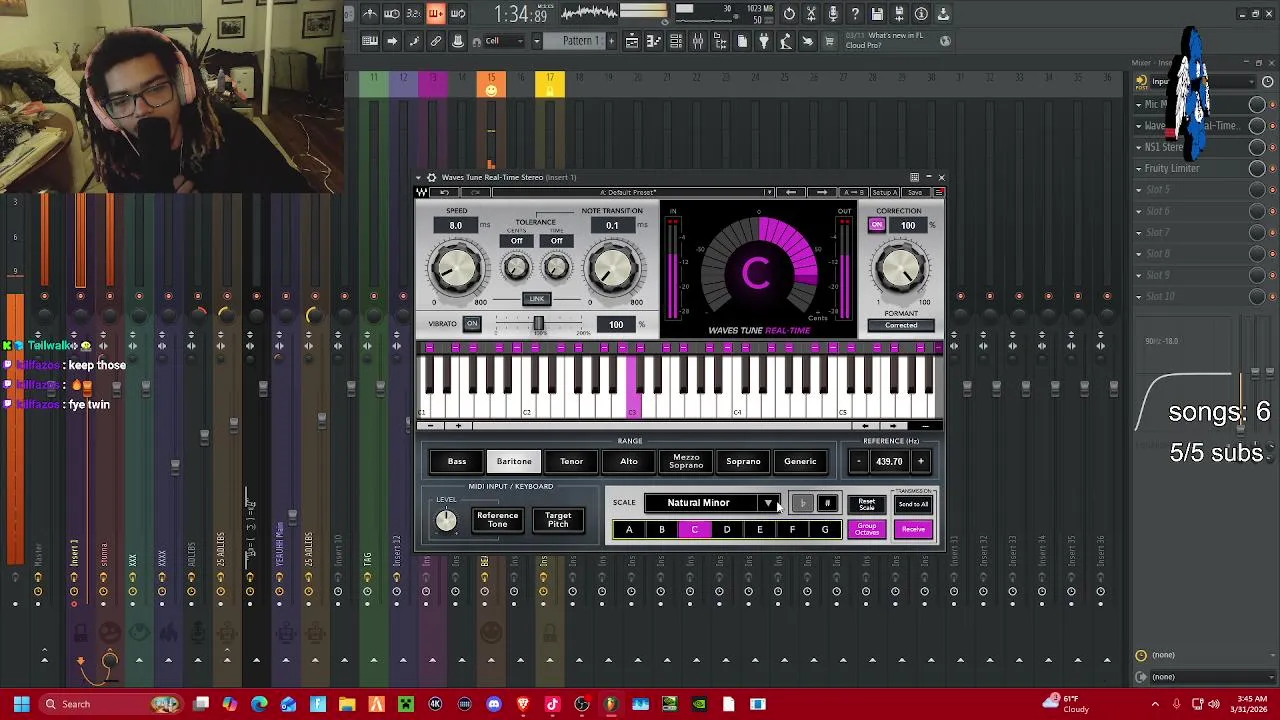Click the MIDI input Level knob

click(x=446, y=520)
